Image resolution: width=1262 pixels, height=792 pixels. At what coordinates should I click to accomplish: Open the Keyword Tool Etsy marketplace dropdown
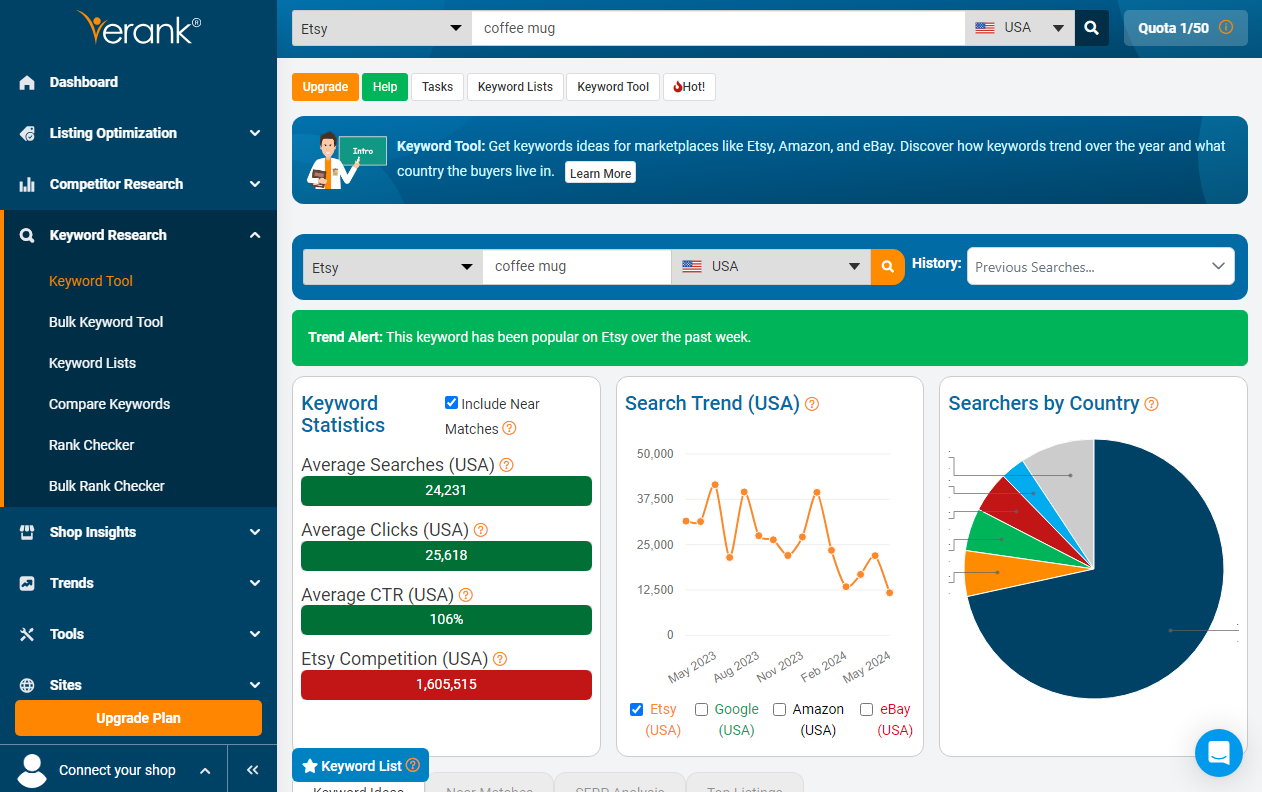tap(393, 267)
